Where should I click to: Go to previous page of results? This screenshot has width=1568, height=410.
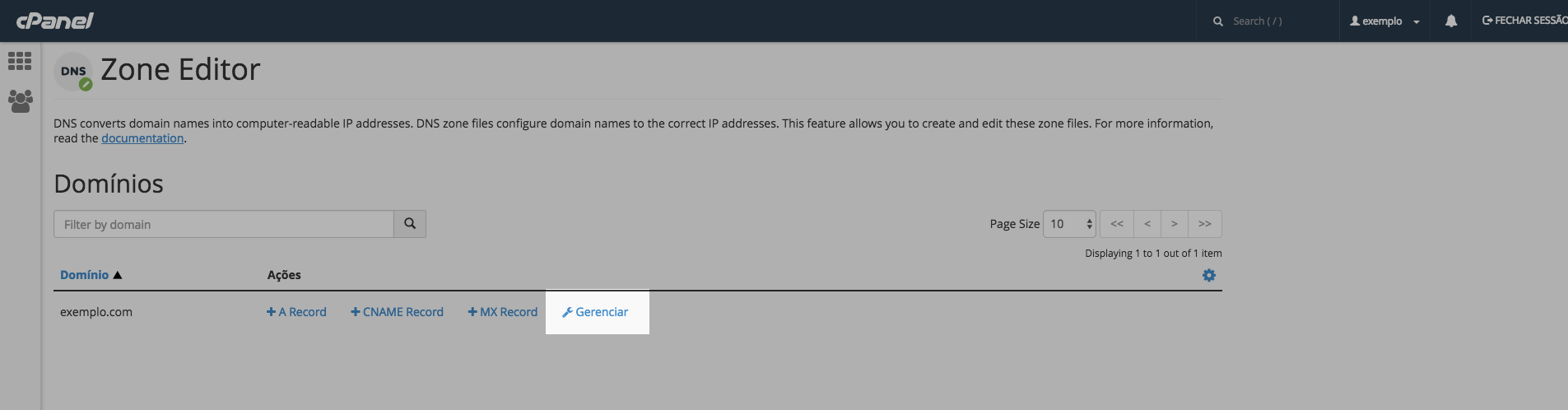point(1147,224)
